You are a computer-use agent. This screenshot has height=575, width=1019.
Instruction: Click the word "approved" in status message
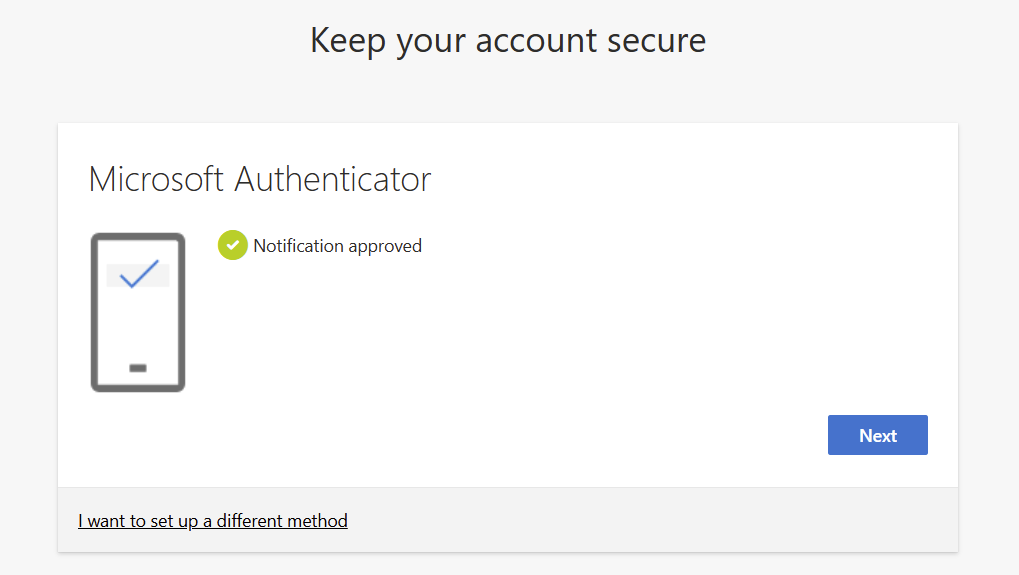click(x=386, y=246)
